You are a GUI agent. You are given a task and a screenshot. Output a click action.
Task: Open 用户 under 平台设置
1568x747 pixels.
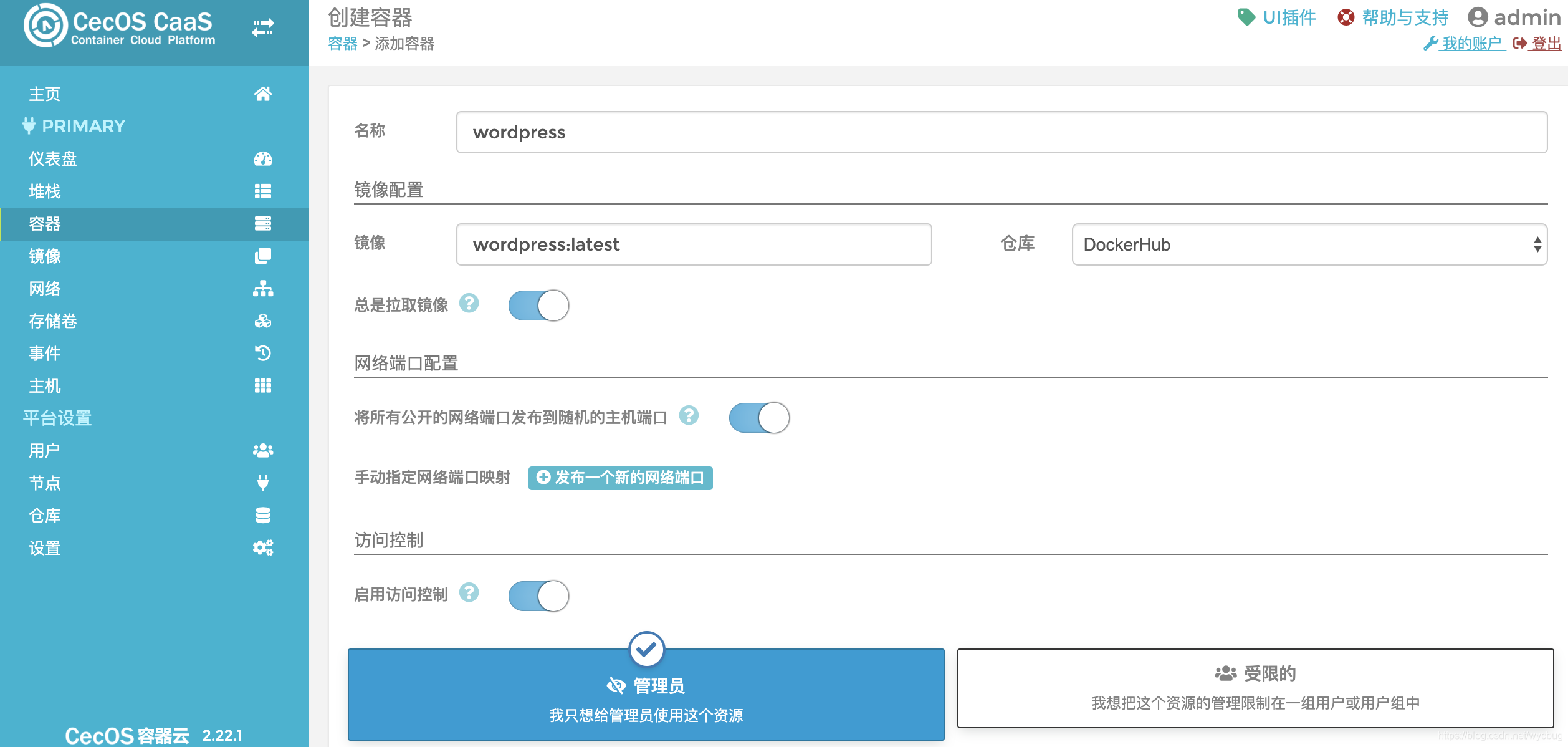coord(155,450)
